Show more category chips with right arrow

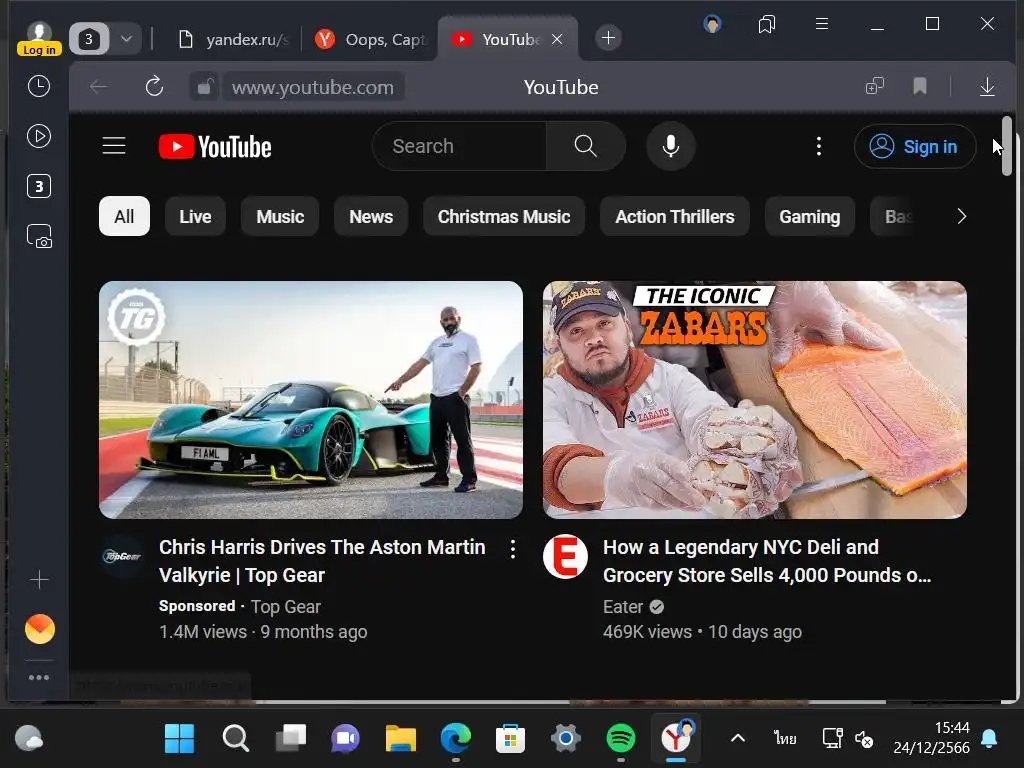coord(961,216)
